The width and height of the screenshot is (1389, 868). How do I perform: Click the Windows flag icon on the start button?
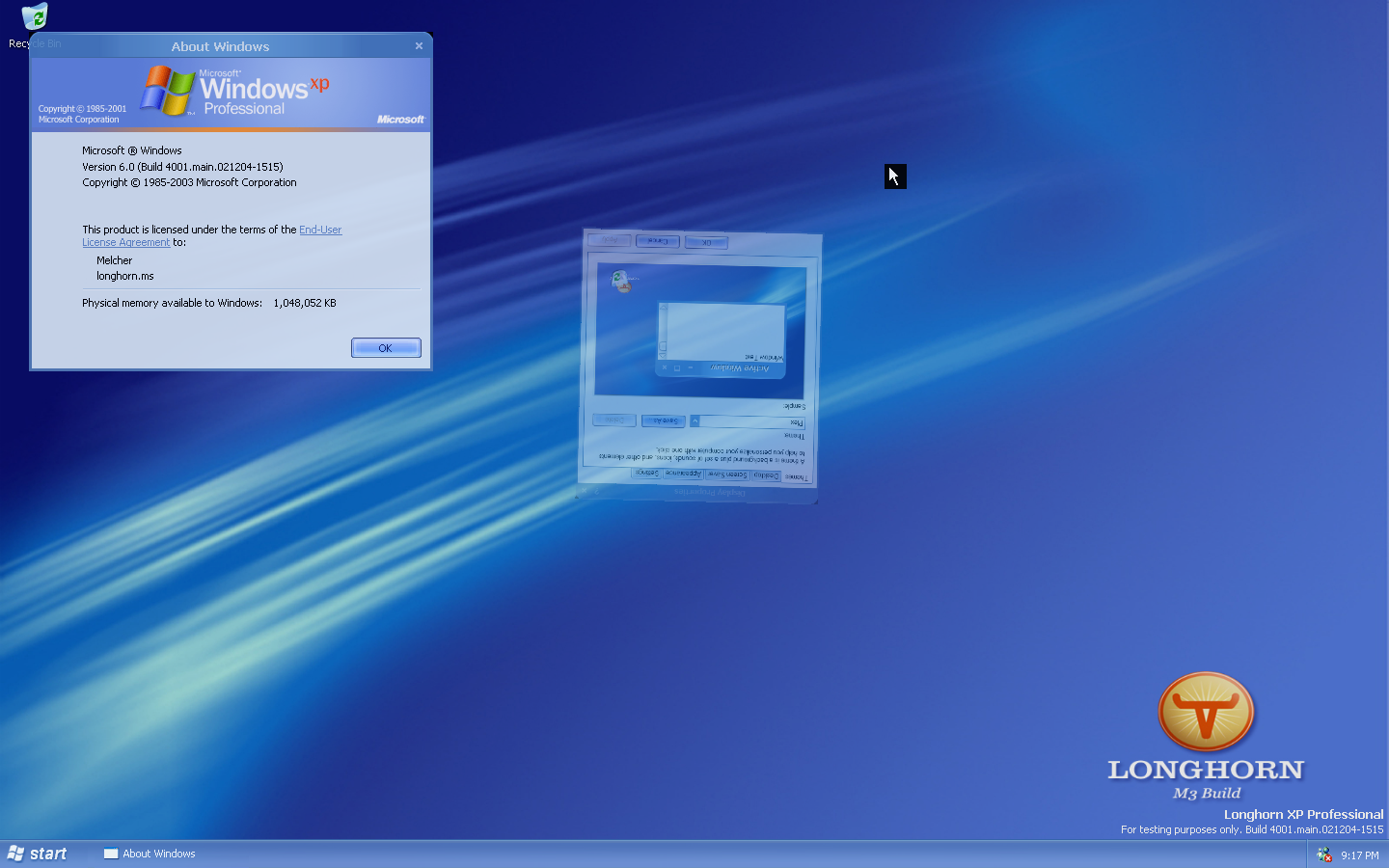15,854
